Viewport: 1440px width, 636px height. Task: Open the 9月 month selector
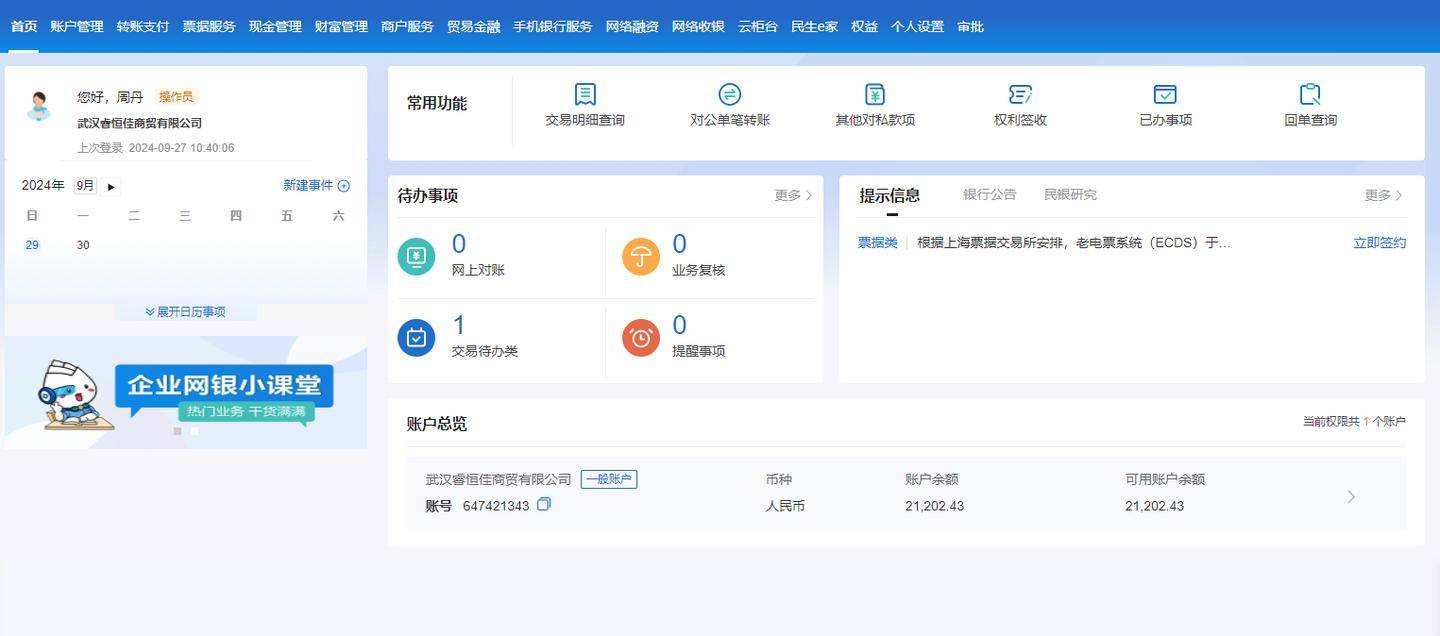85,186
